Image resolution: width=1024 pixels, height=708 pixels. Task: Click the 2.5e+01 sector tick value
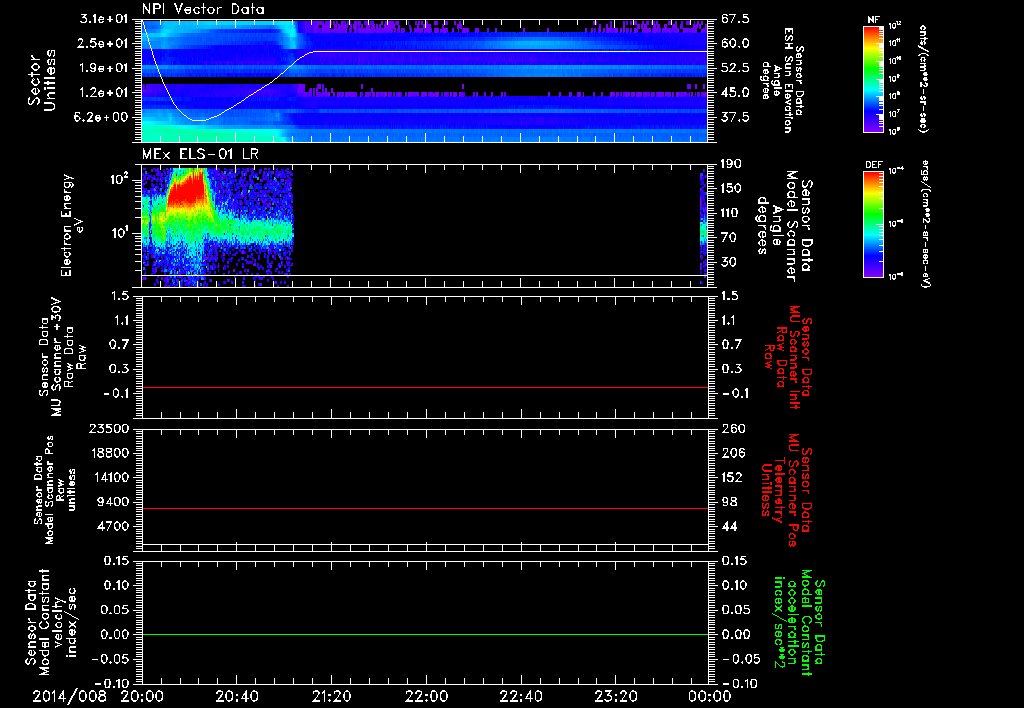(104, 43)
